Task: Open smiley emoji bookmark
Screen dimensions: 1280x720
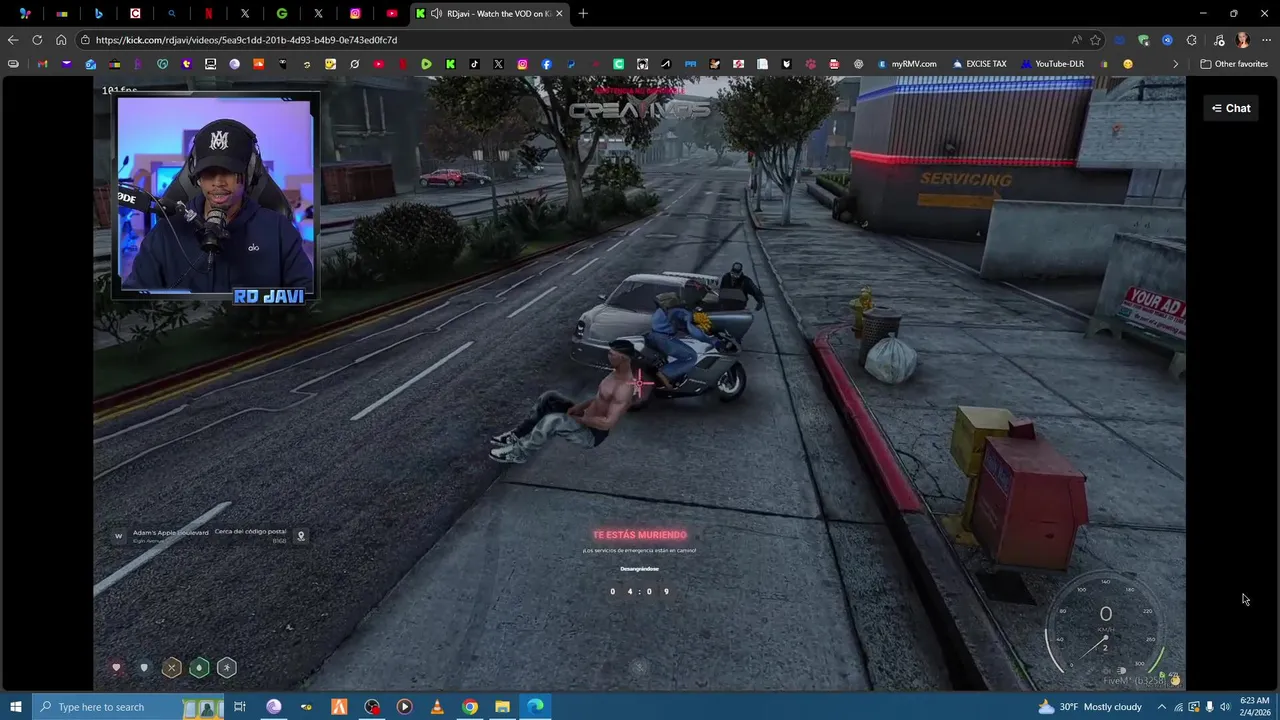Action: [1128, 64]
